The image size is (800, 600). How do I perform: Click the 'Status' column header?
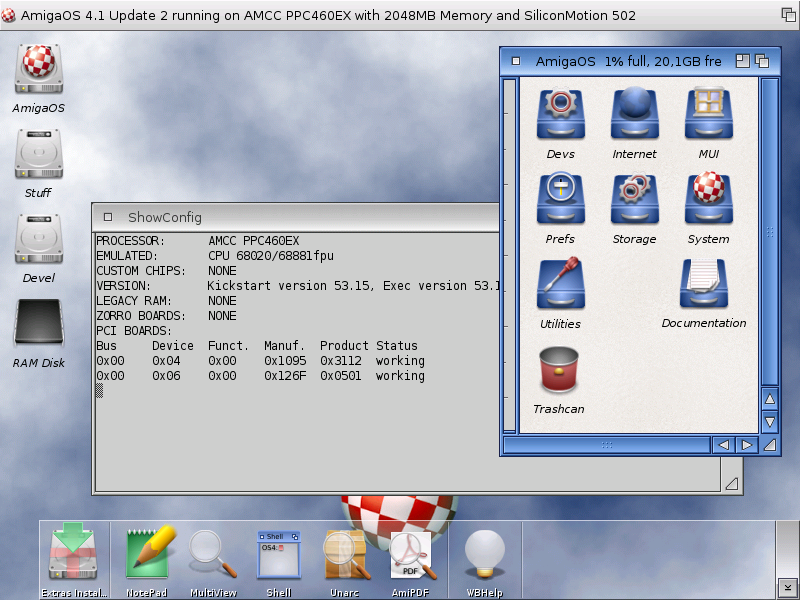pos(397,346)
